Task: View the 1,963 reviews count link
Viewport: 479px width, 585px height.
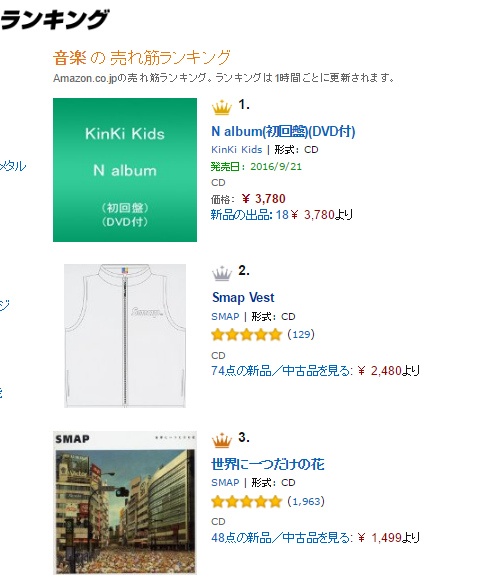Action: tap(306, 501)
